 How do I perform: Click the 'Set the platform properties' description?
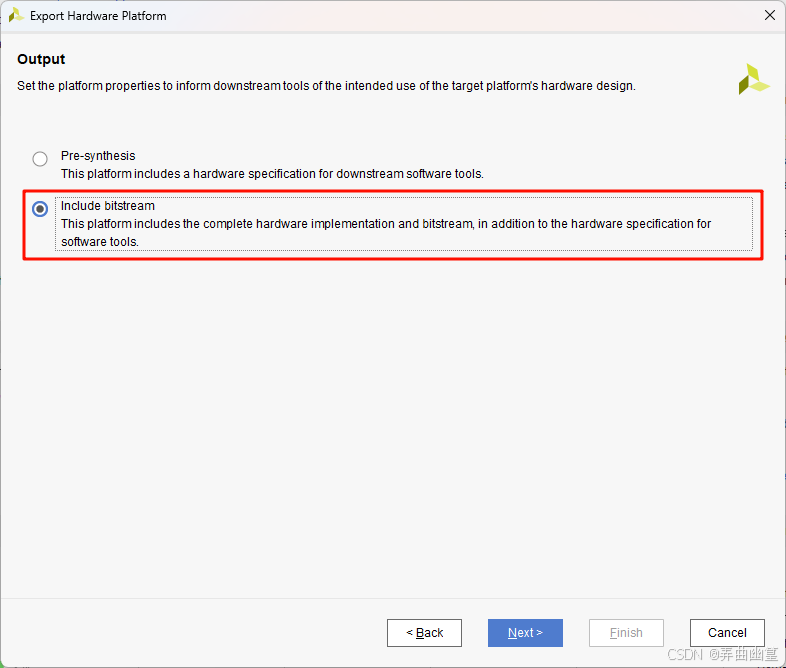pyautogui.click(x=326, y=86)
